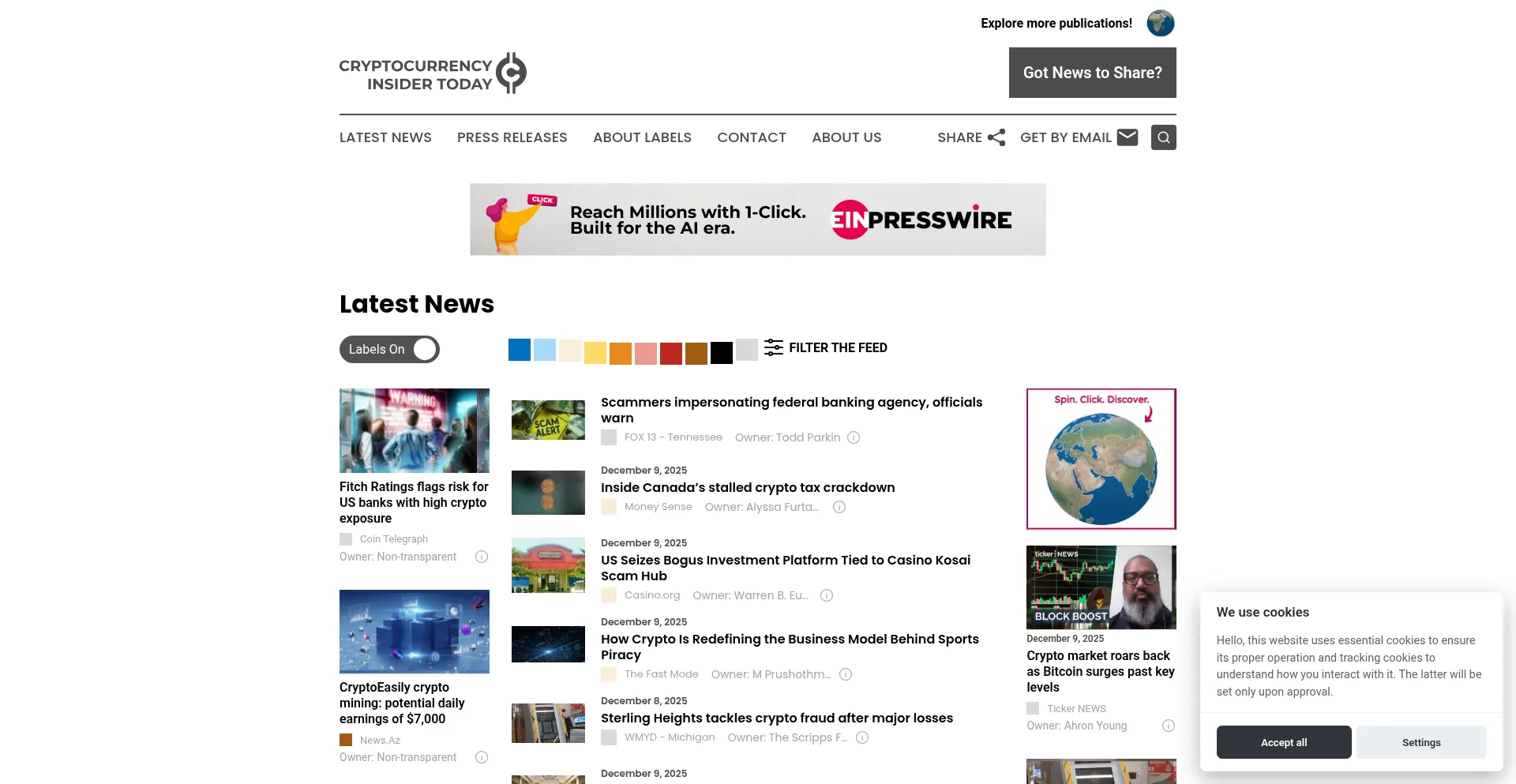Open the search magnifier button
Viewport: 1516px width, 784px height.
1164,137
